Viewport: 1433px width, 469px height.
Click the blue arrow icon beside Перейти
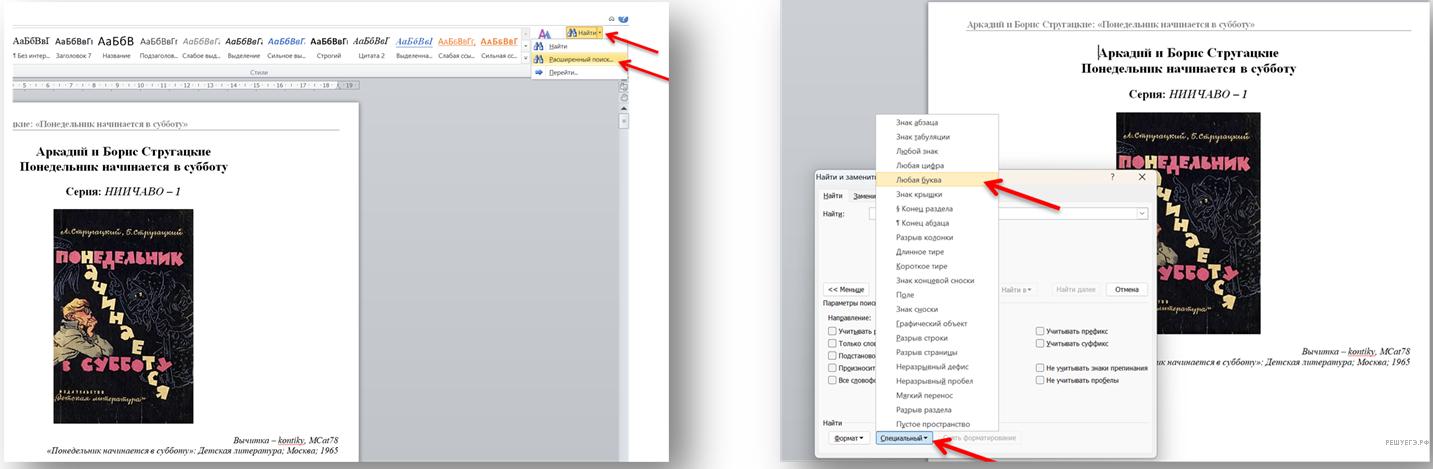[540, 72]
